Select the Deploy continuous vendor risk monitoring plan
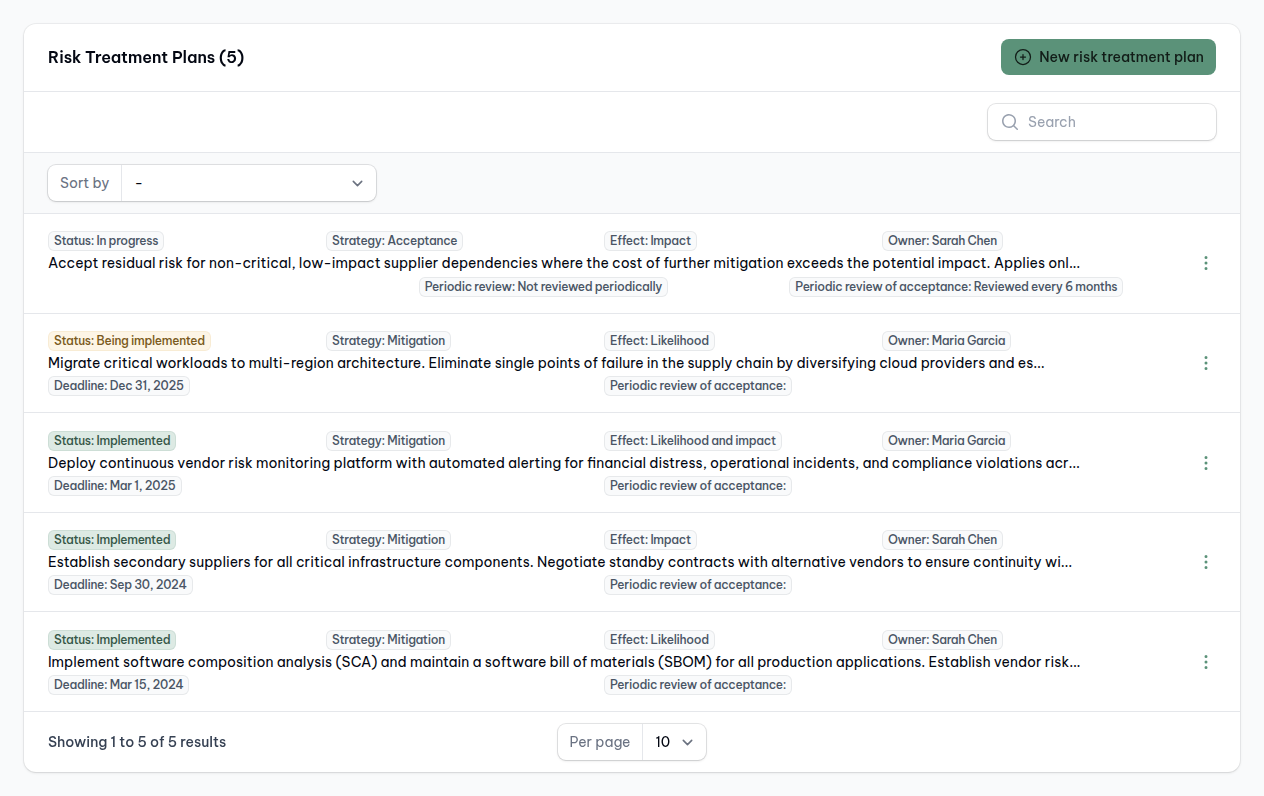This screenshot has height=796, width=1264. 563,463
